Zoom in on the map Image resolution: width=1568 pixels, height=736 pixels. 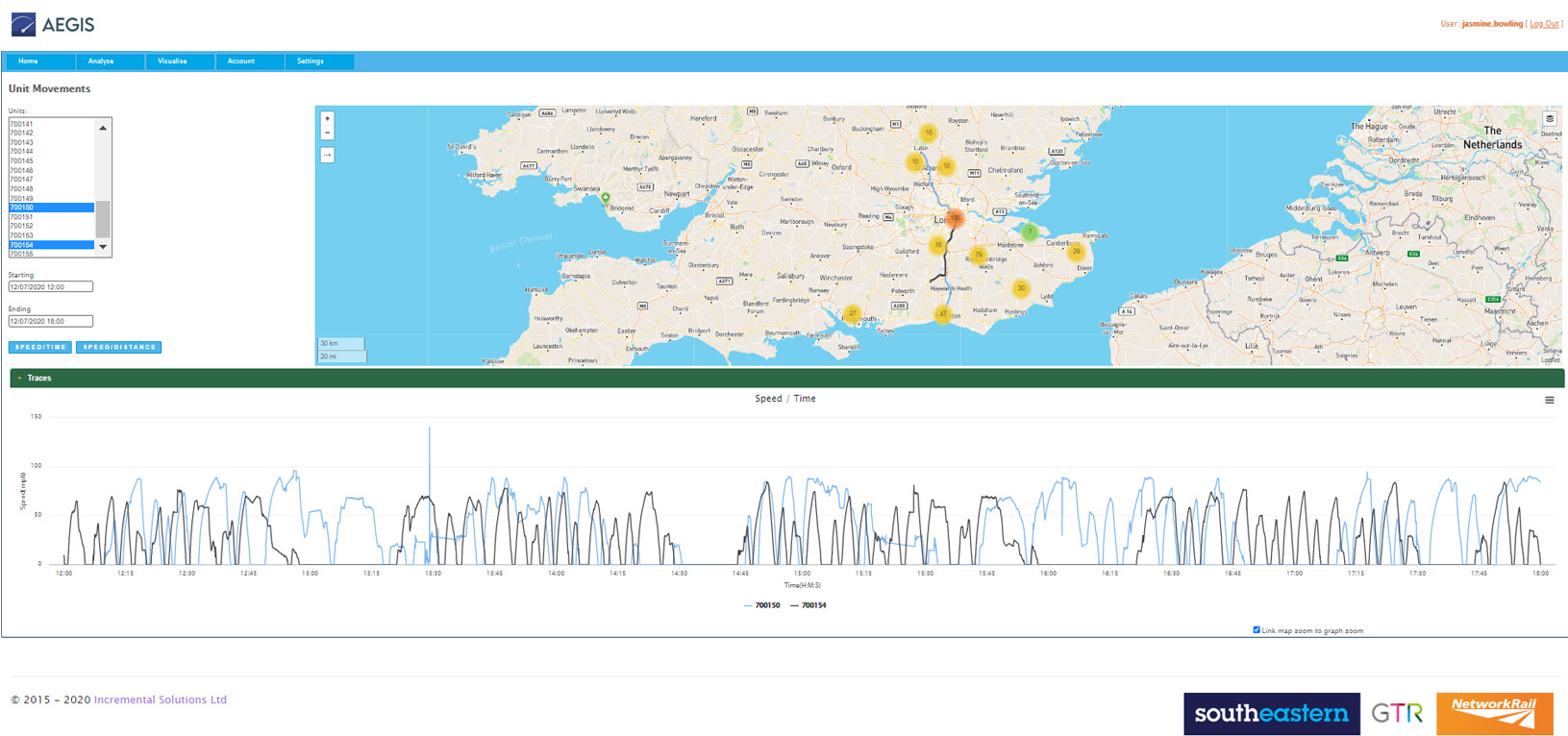[327, 119]
